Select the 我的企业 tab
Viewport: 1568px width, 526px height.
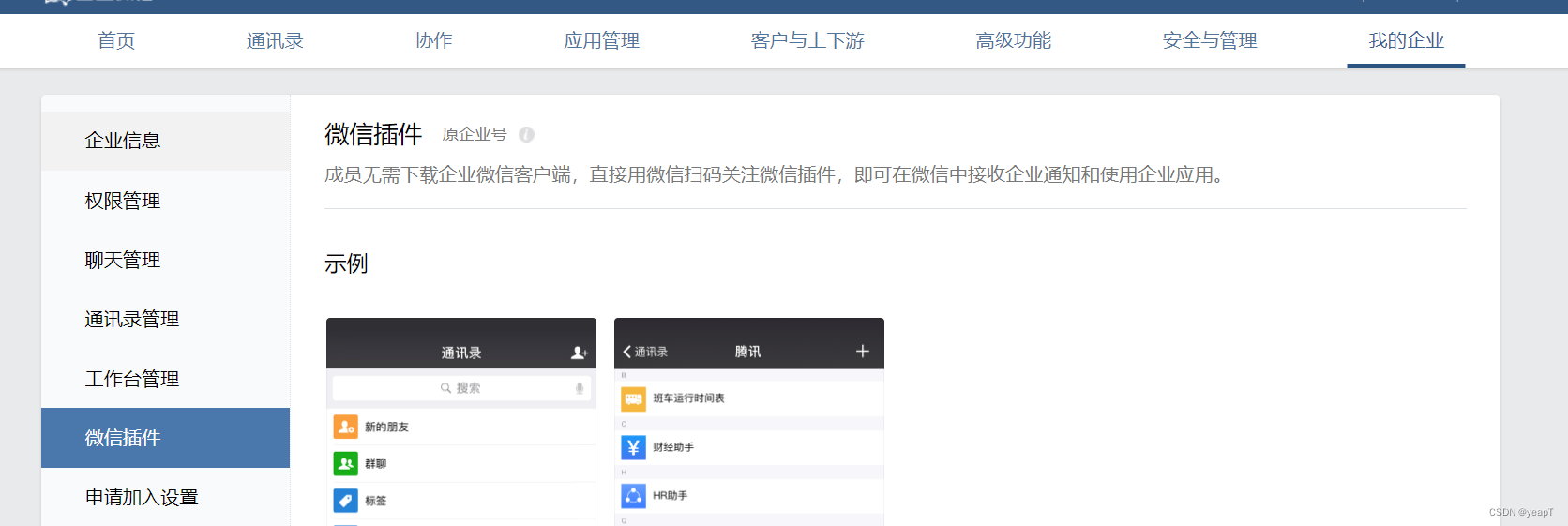pos(1406,40)
